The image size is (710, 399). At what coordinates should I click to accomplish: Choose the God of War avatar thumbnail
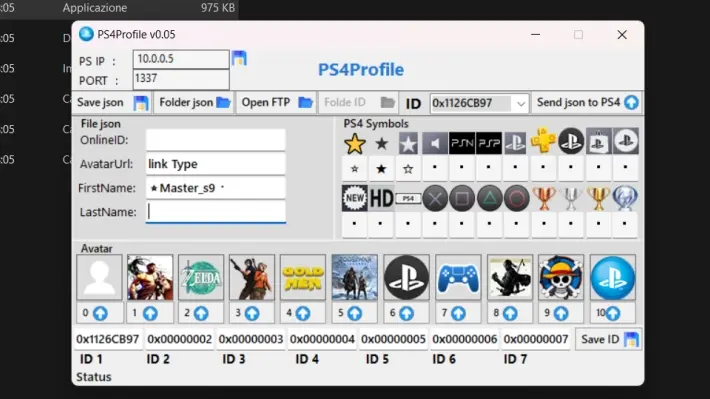[355, 277]
